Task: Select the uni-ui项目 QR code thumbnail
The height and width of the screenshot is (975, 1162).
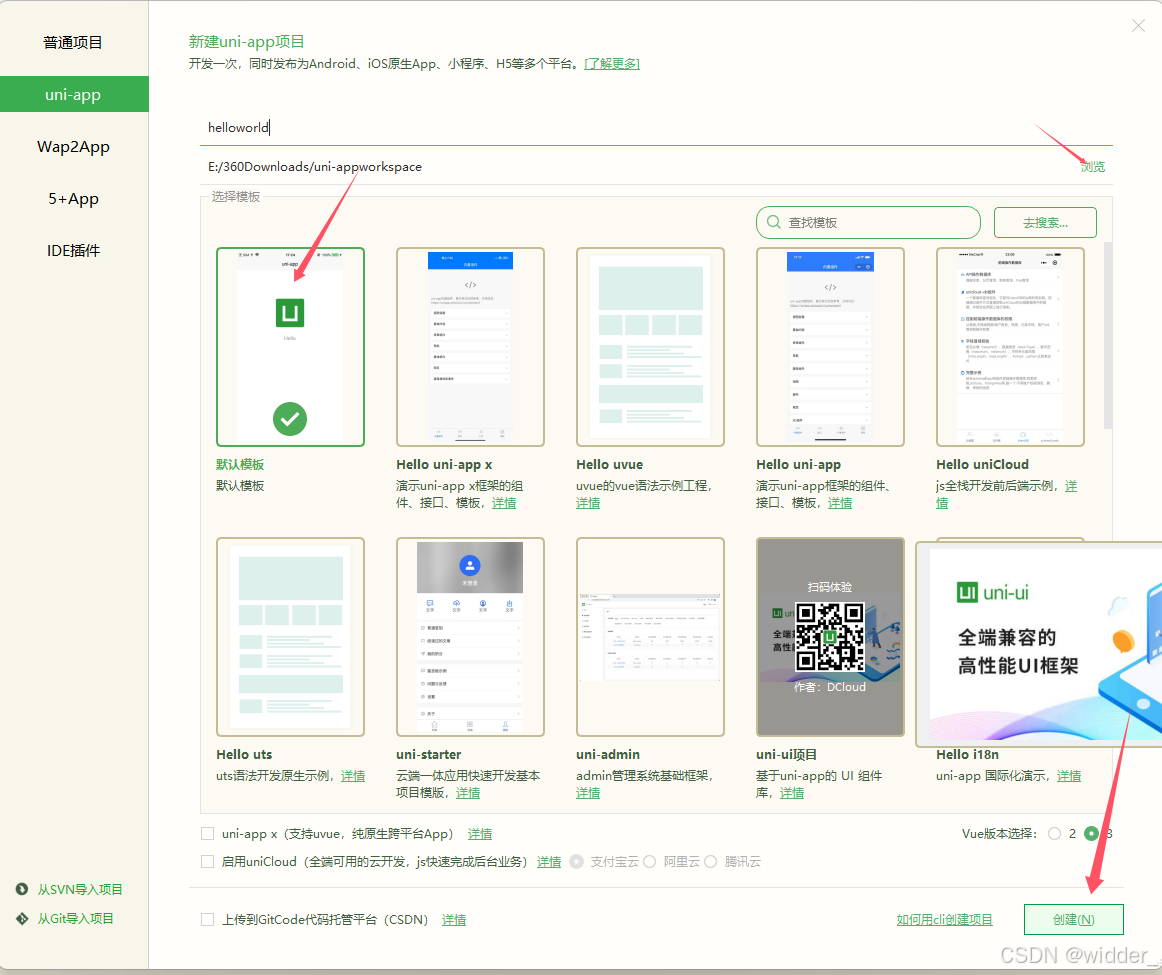Action: point(830,637)
